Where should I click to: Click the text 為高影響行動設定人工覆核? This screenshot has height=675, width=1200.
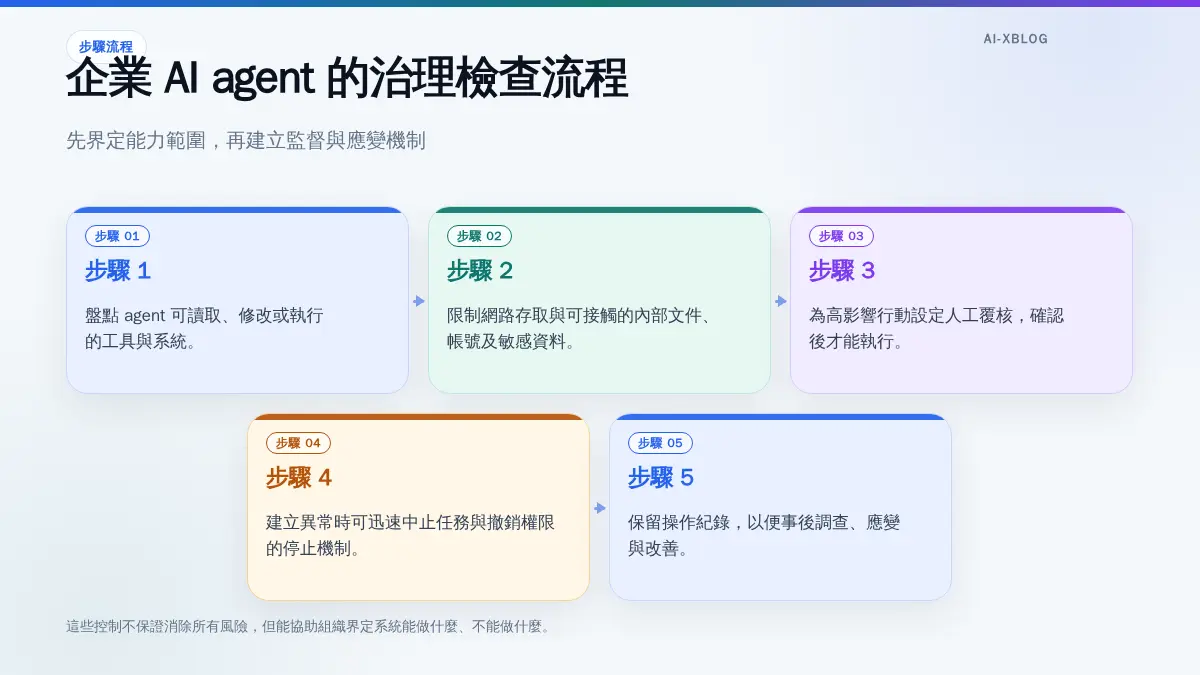tap(911, 316)
